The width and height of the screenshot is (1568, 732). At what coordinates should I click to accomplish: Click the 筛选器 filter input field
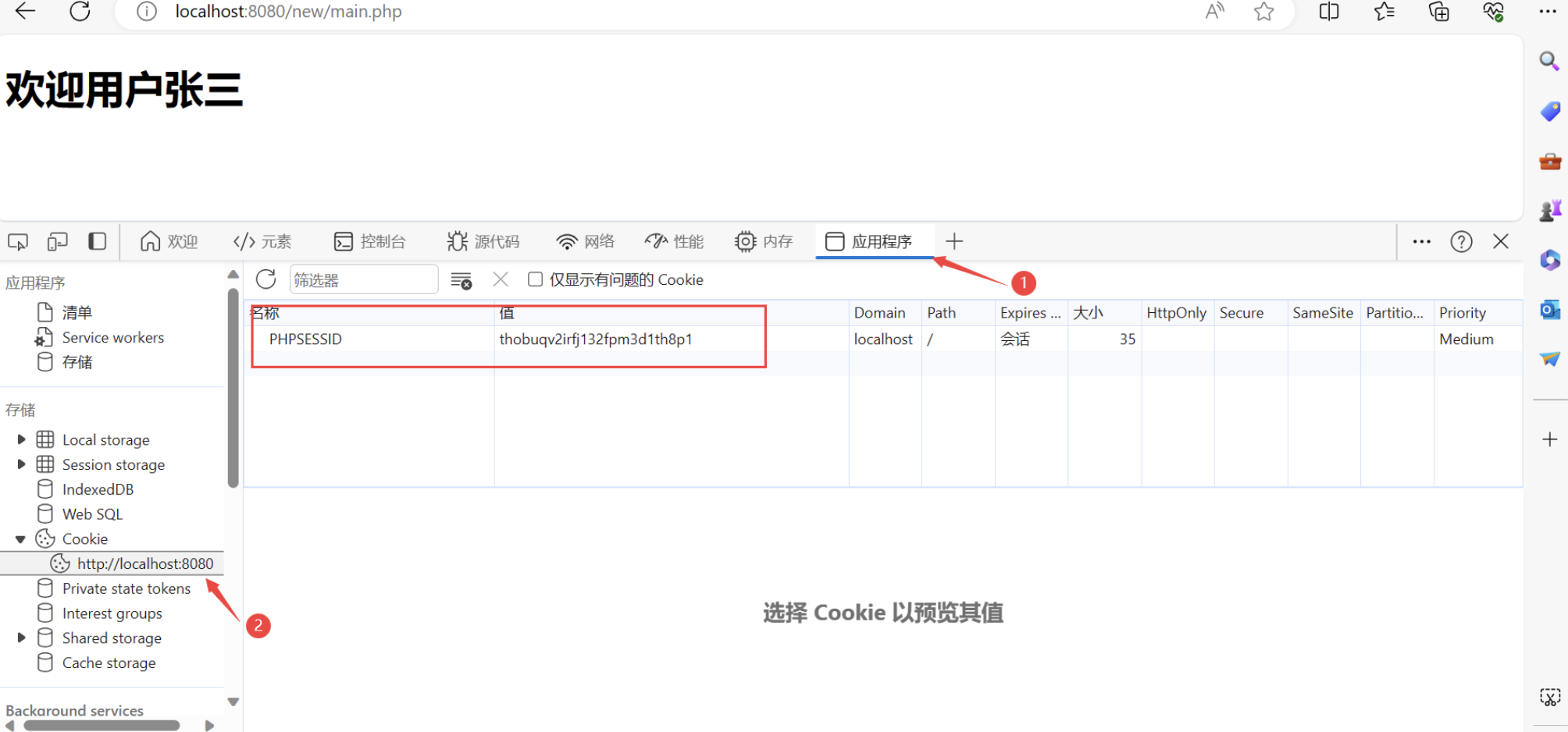363,279
